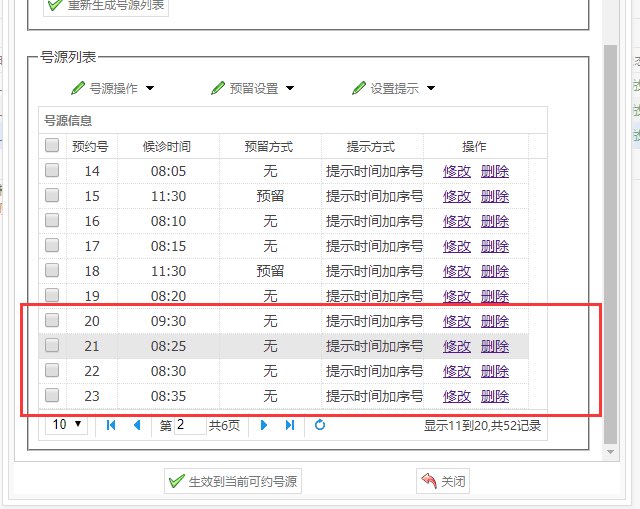Go to next page of the list
Screen dimensions: 640x509
pos(264,425)
